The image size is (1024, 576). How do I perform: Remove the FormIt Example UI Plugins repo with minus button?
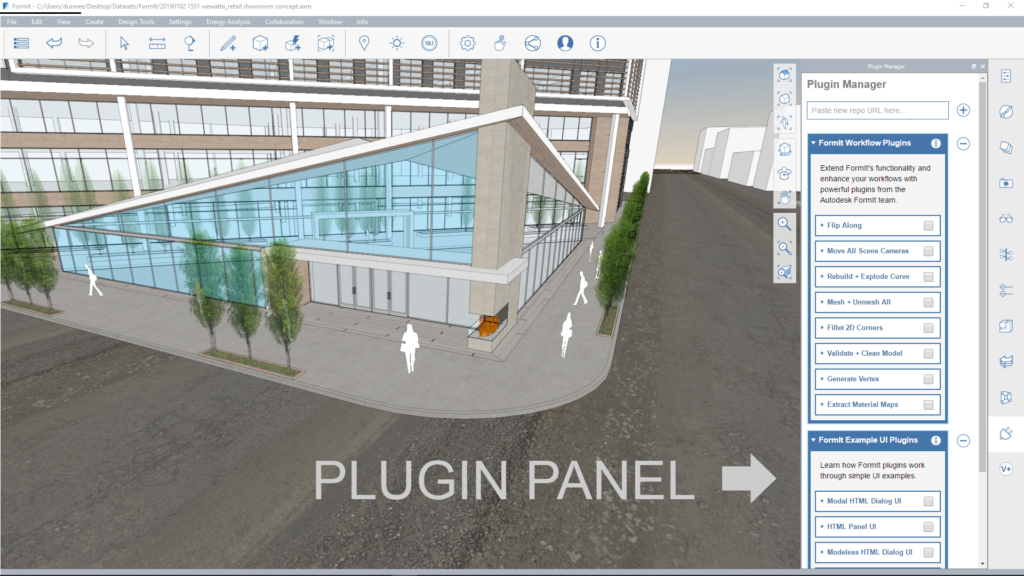pyautogui.click(x=963, y=441)
